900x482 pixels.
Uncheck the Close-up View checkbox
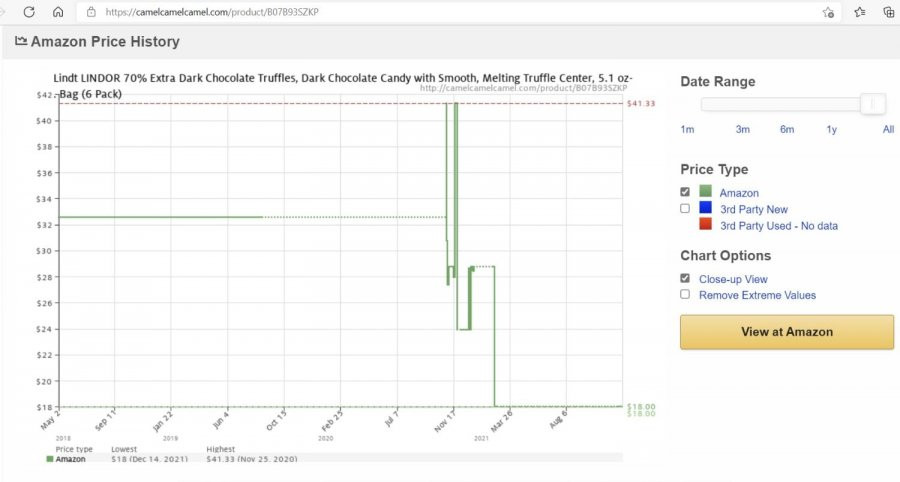pyautogui.click(x=685, y=278)
